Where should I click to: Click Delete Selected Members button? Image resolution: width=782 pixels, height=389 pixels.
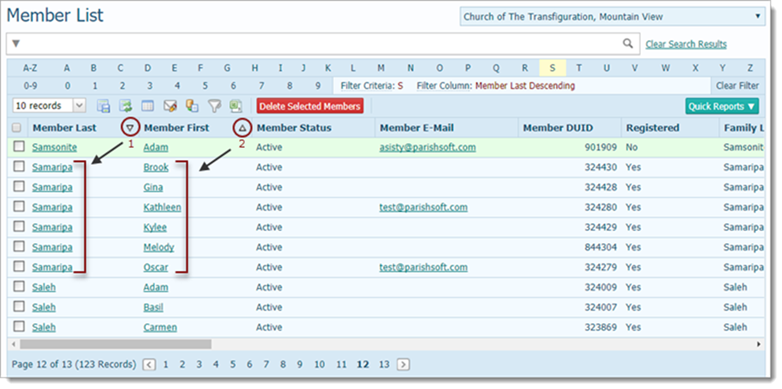(x=310, y=106)
